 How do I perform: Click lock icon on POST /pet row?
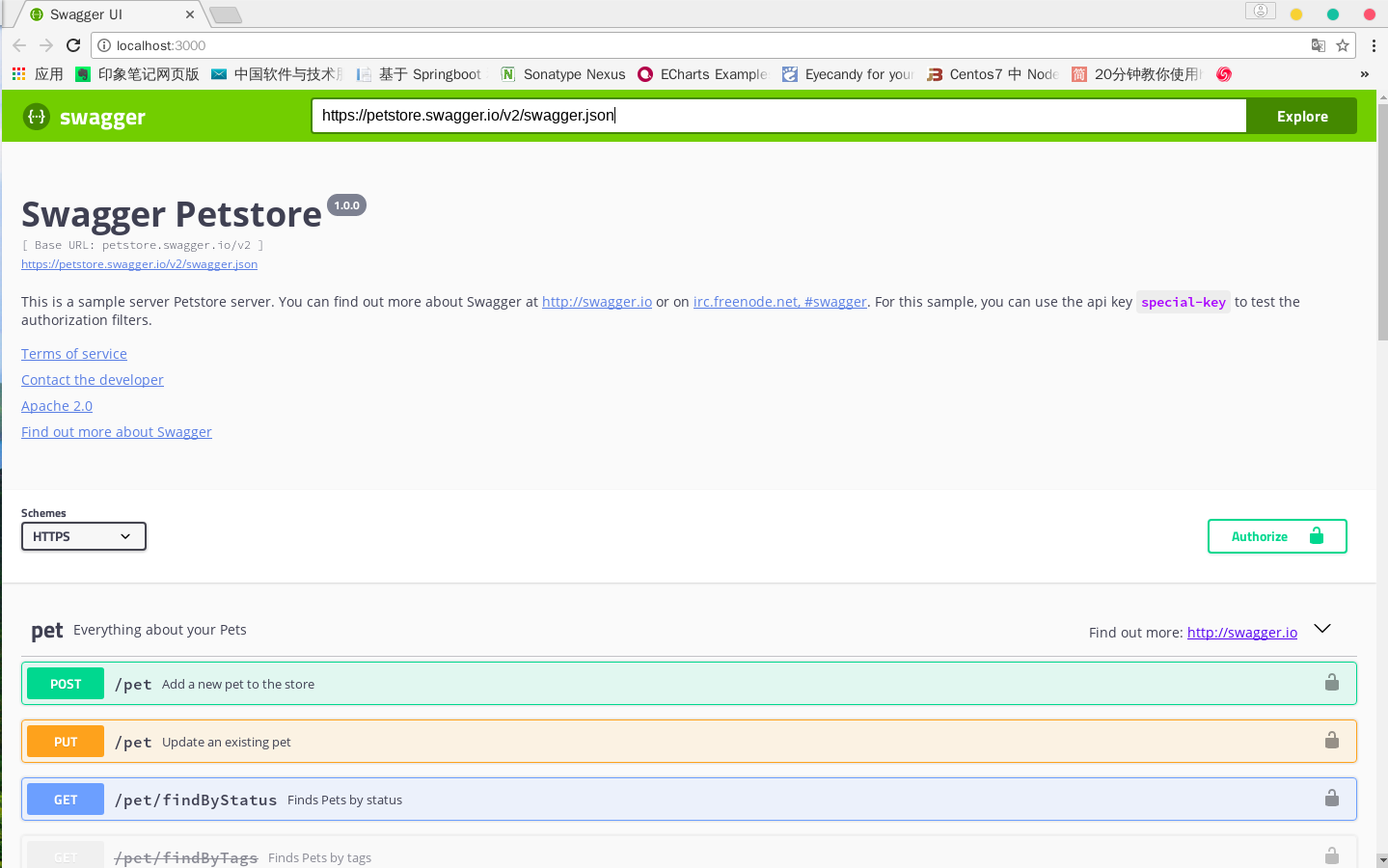(1332, 682)
